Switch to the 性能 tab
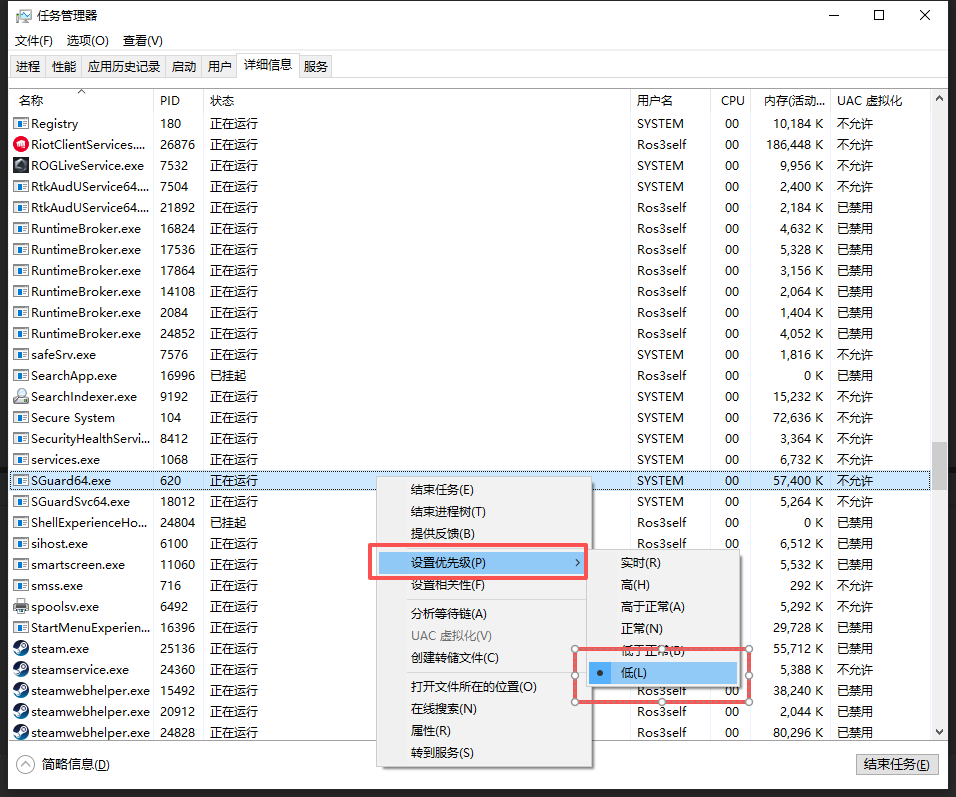956x797 pixels. [64, 67]
